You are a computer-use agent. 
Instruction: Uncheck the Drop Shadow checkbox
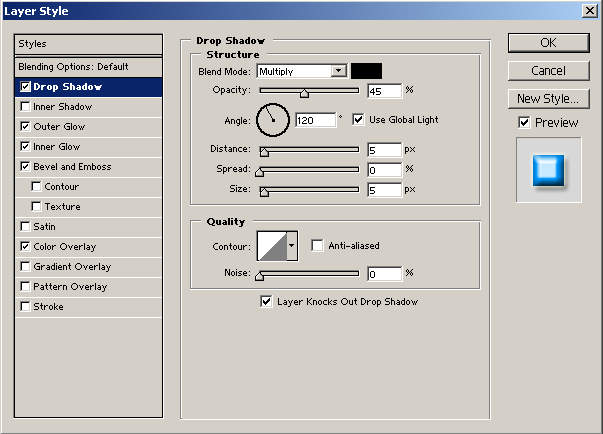click(x=25, y=87)
